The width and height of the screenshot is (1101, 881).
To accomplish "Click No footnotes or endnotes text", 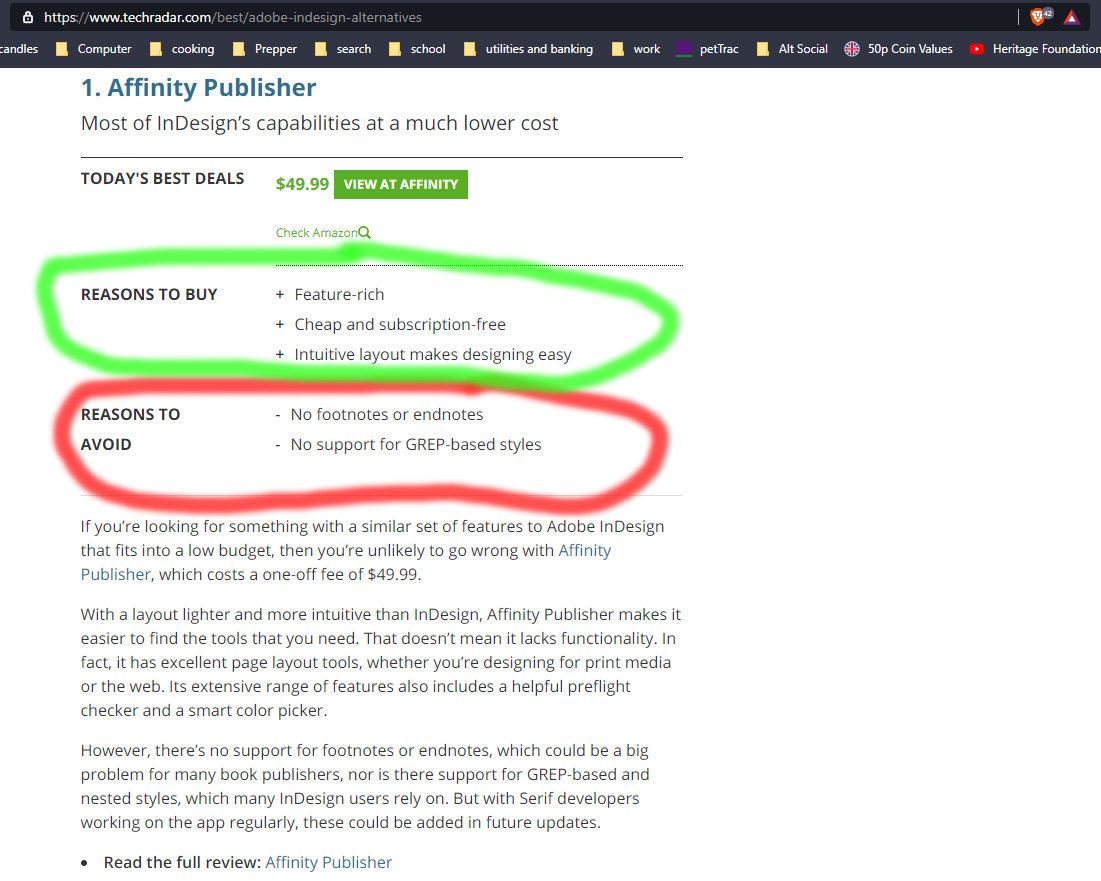I will [387, 414].
